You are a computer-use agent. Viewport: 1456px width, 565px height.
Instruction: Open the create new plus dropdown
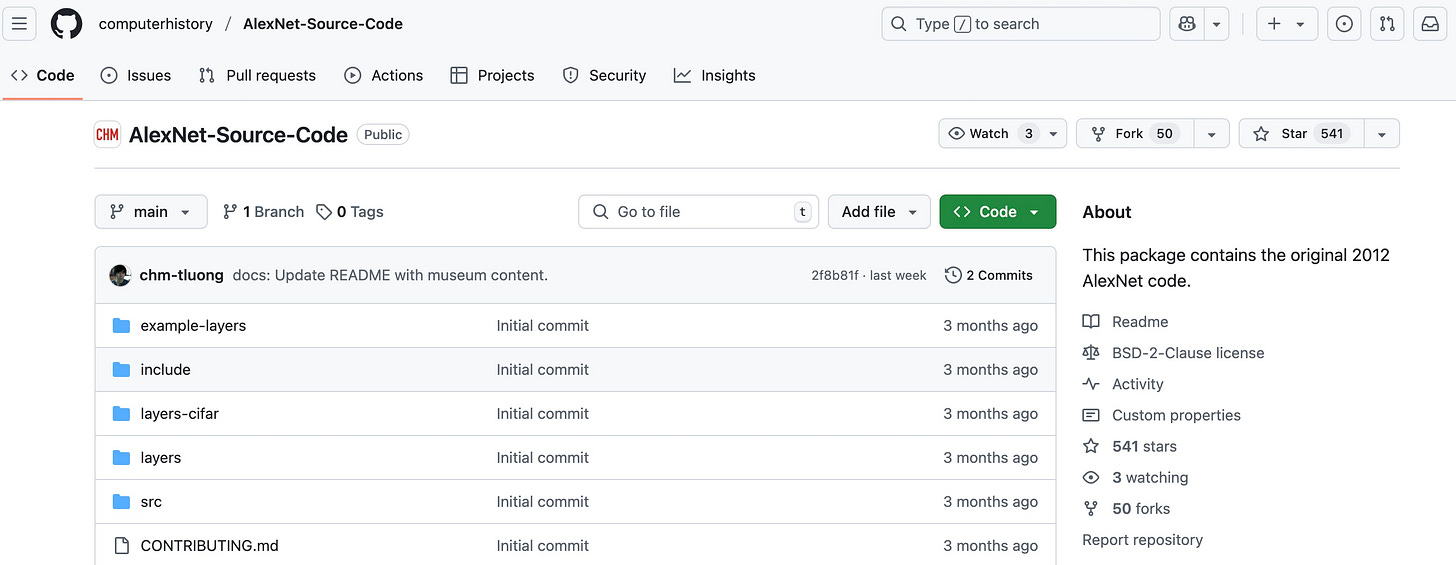click(x=1286, y=24)
